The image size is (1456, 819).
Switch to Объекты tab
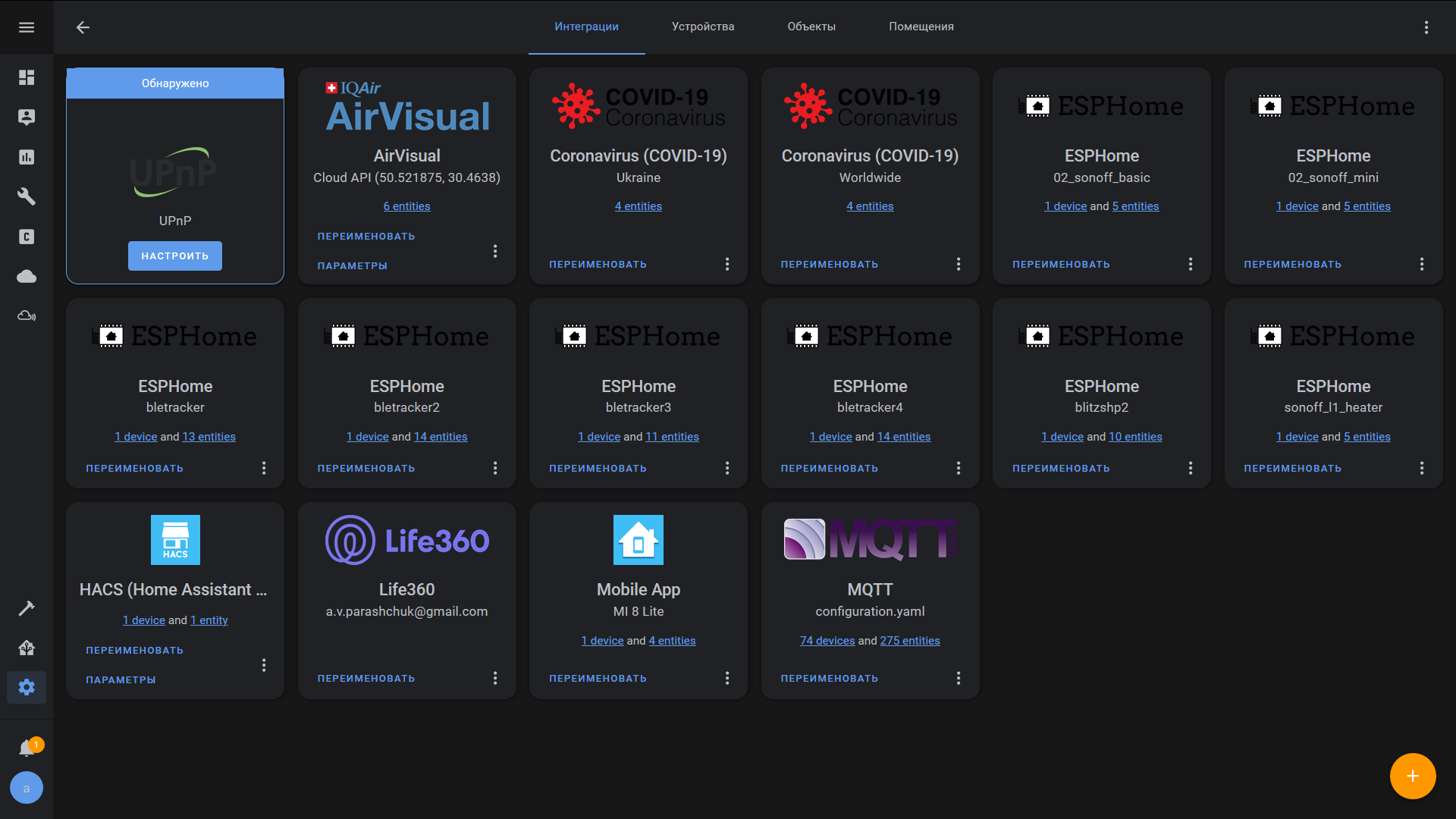pos(811,27)
